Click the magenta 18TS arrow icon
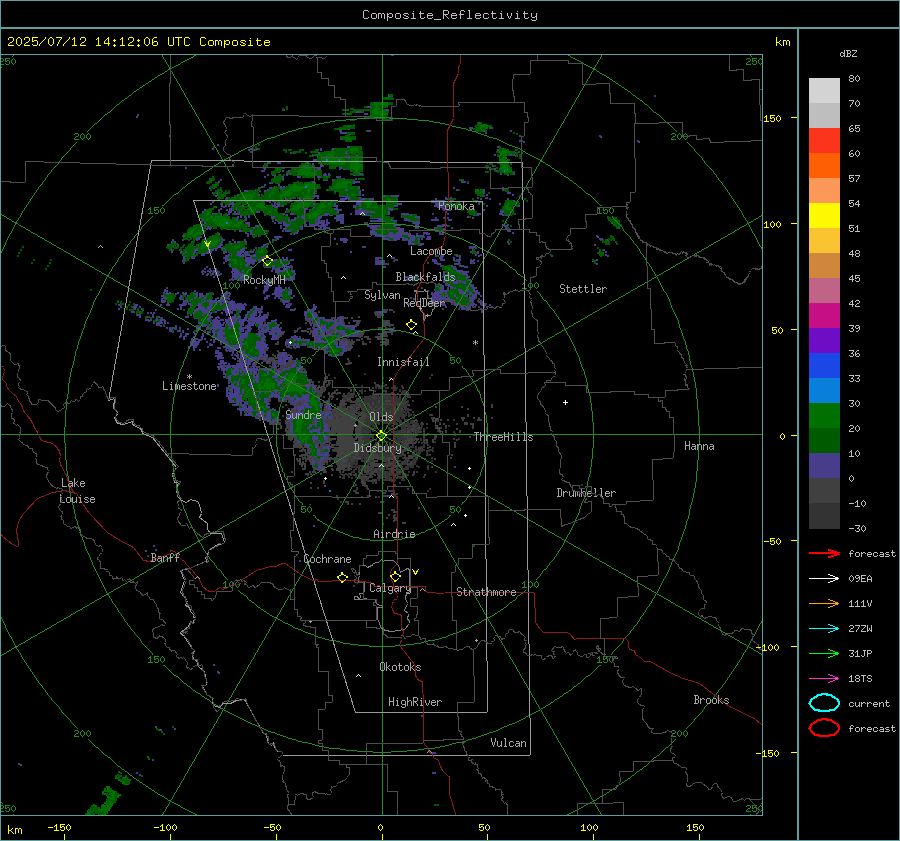 [x=824, y=679]
